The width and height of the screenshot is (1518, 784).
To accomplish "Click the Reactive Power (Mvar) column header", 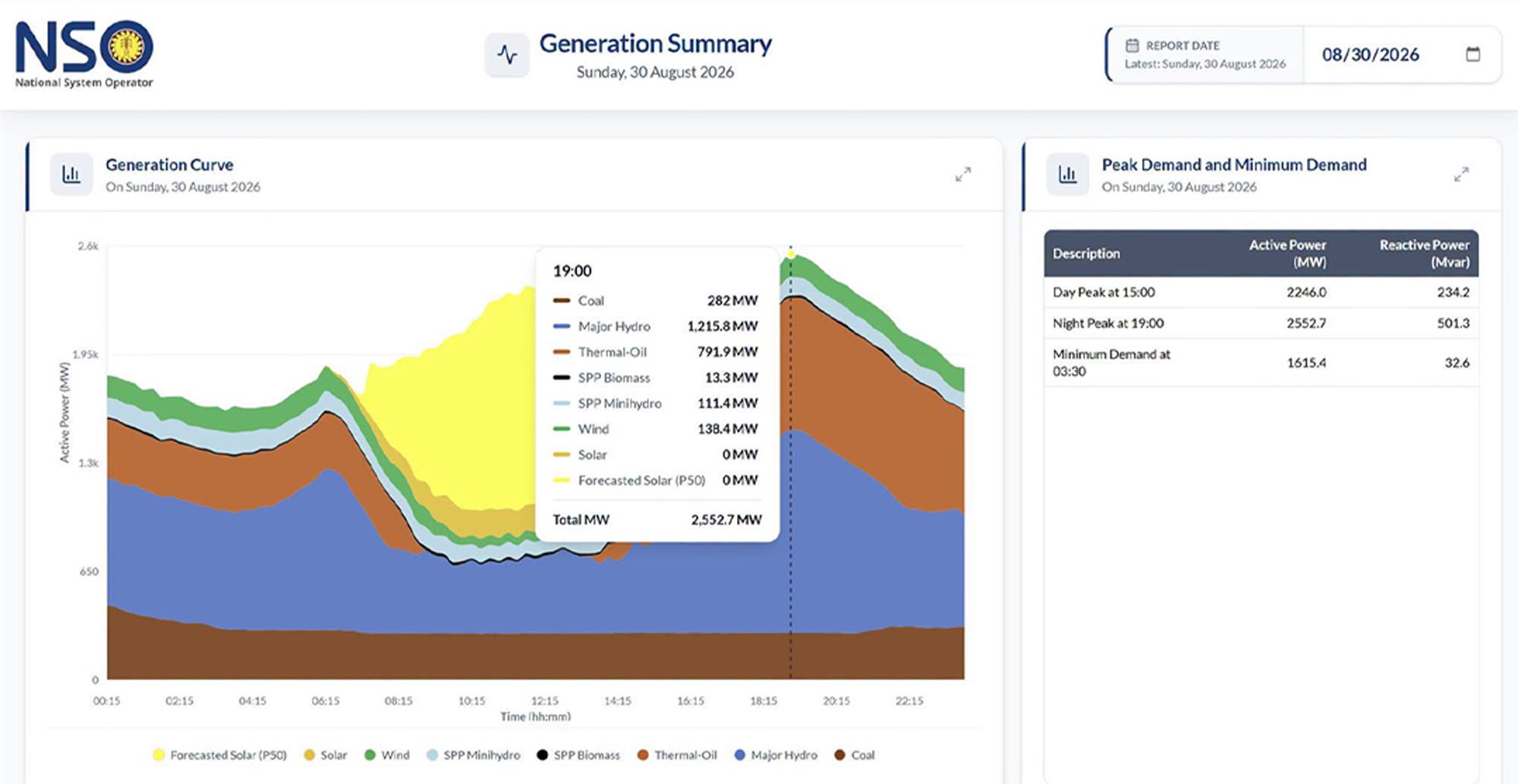I will [1425, 253].
